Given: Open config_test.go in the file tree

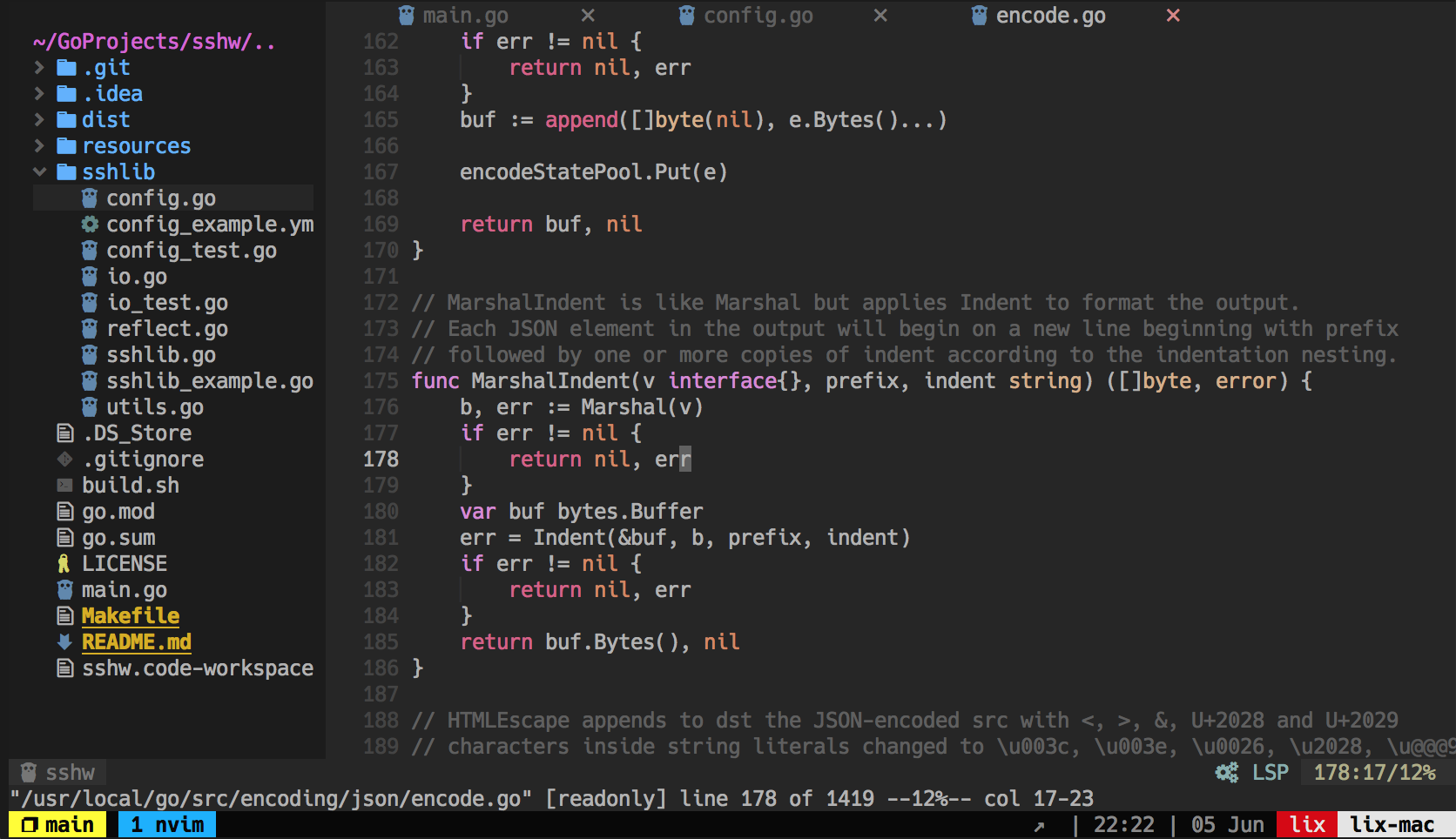Looking at the screenshot, I should 192,251.
